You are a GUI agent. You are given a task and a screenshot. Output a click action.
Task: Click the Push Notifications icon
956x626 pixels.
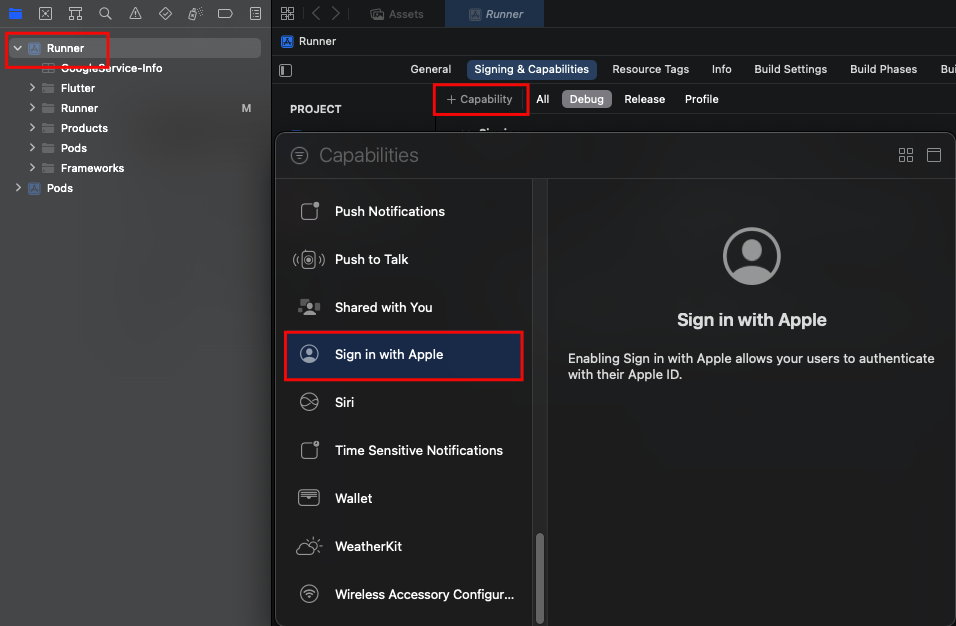310,211
